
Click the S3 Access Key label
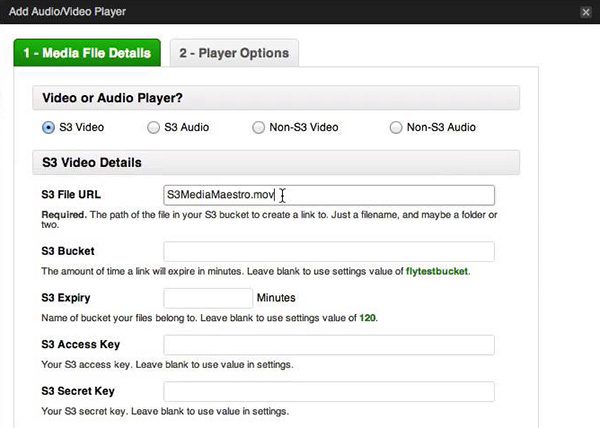(80, 345)
